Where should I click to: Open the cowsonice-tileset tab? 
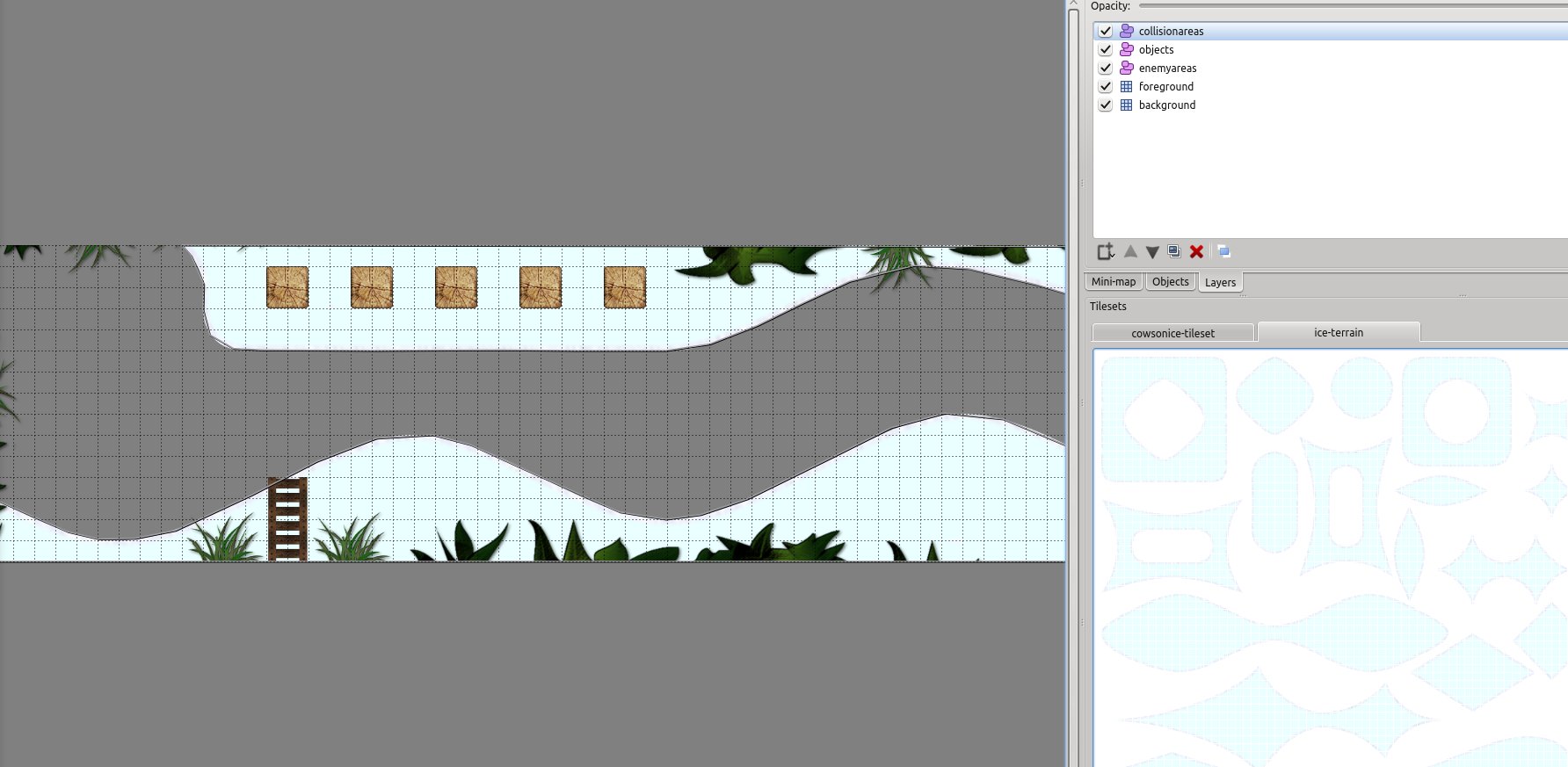1172,333
